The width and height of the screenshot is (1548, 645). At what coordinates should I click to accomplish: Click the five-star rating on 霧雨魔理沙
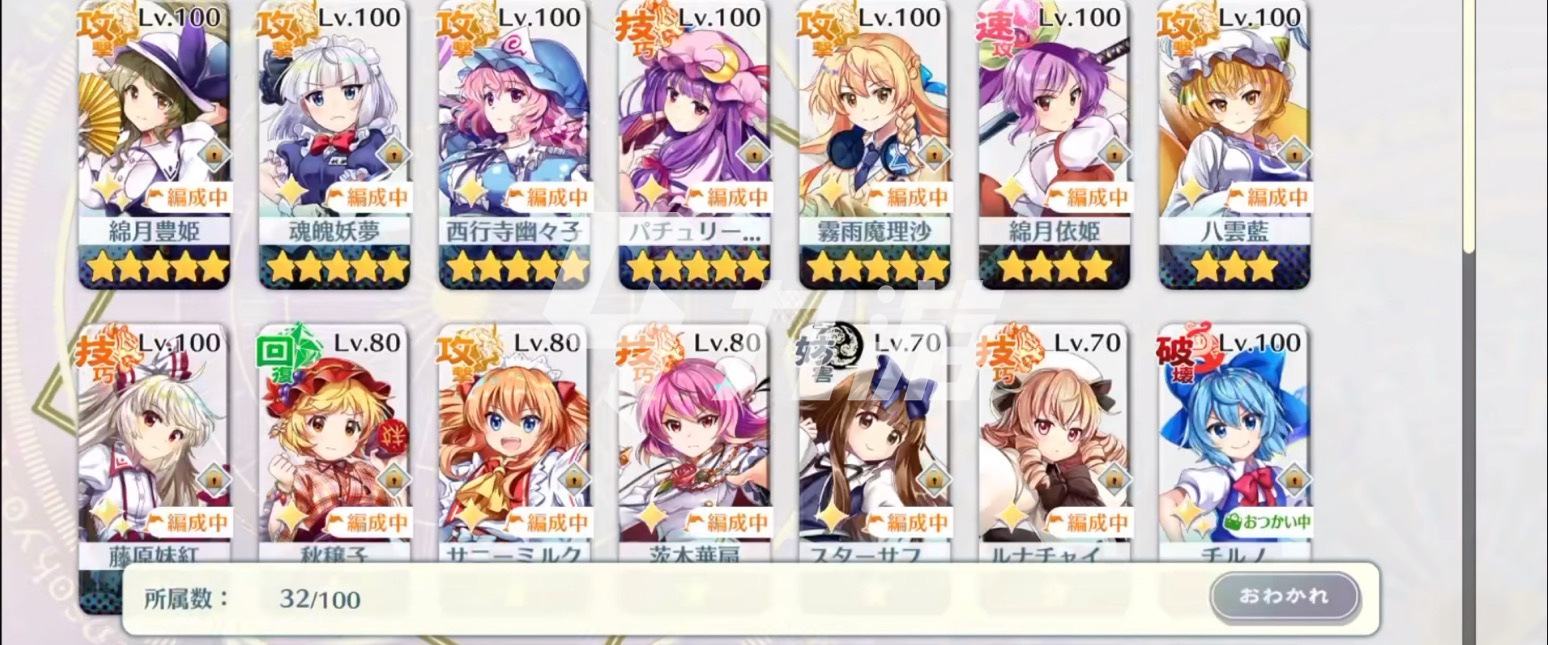pos(874,267)
